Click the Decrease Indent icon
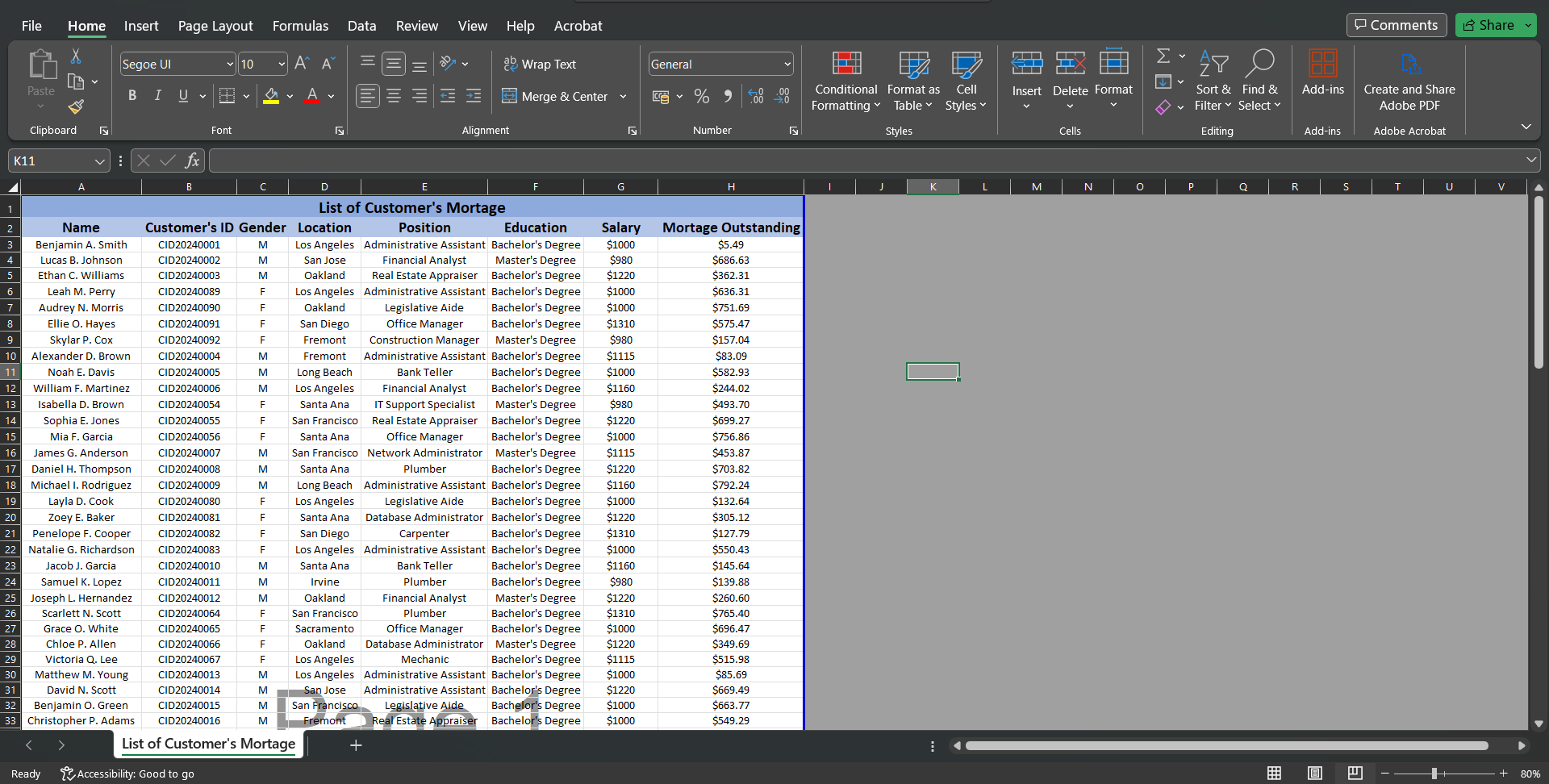This screenshot has width=1549, height=784. pyautogui.click(x=448, y=96)
